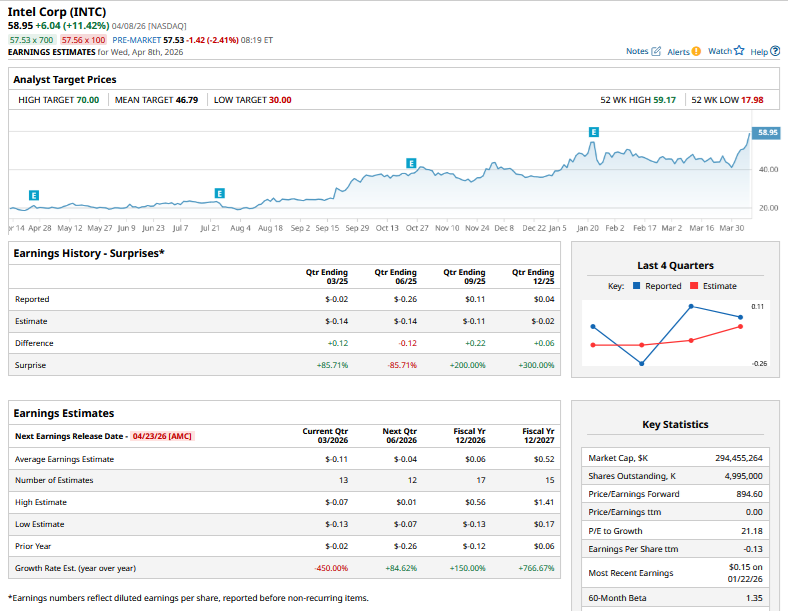This screenshot has width=788, height=611.
Task: Click the 52 WK LOW 17.98 value
Action: [752, 100]
